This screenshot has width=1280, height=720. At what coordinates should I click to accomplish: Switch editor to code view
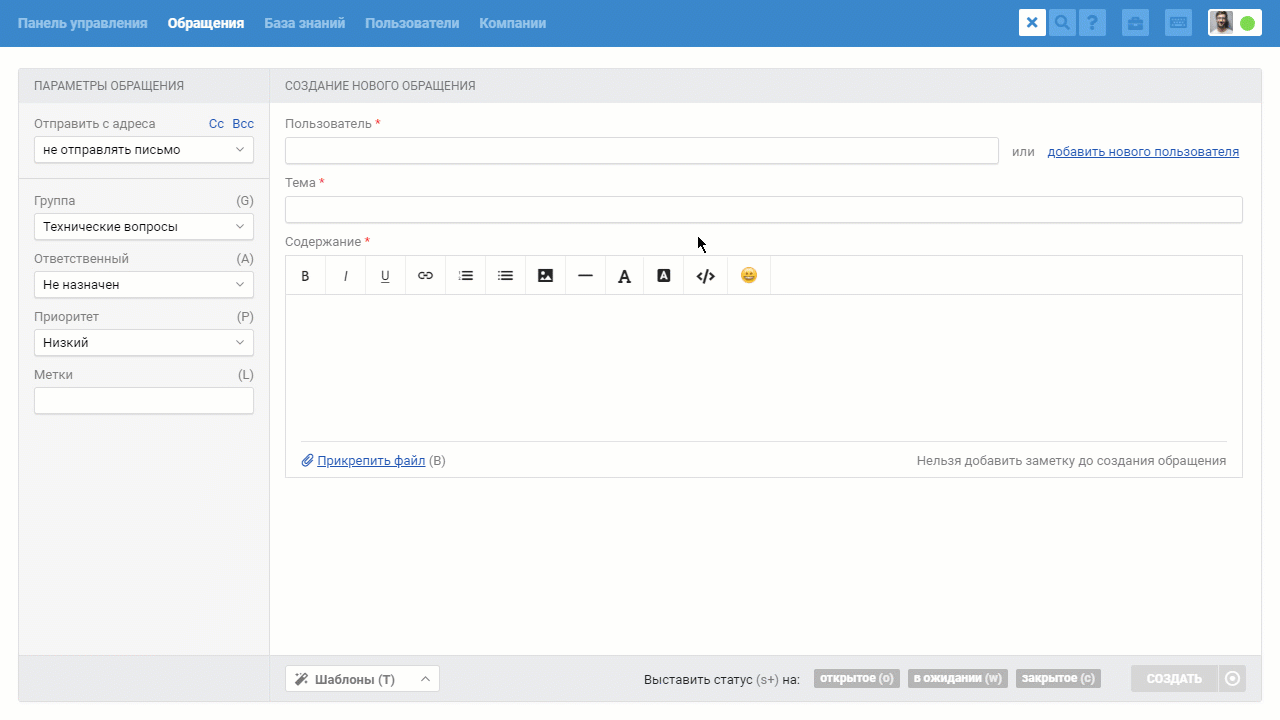coord(705,276)
